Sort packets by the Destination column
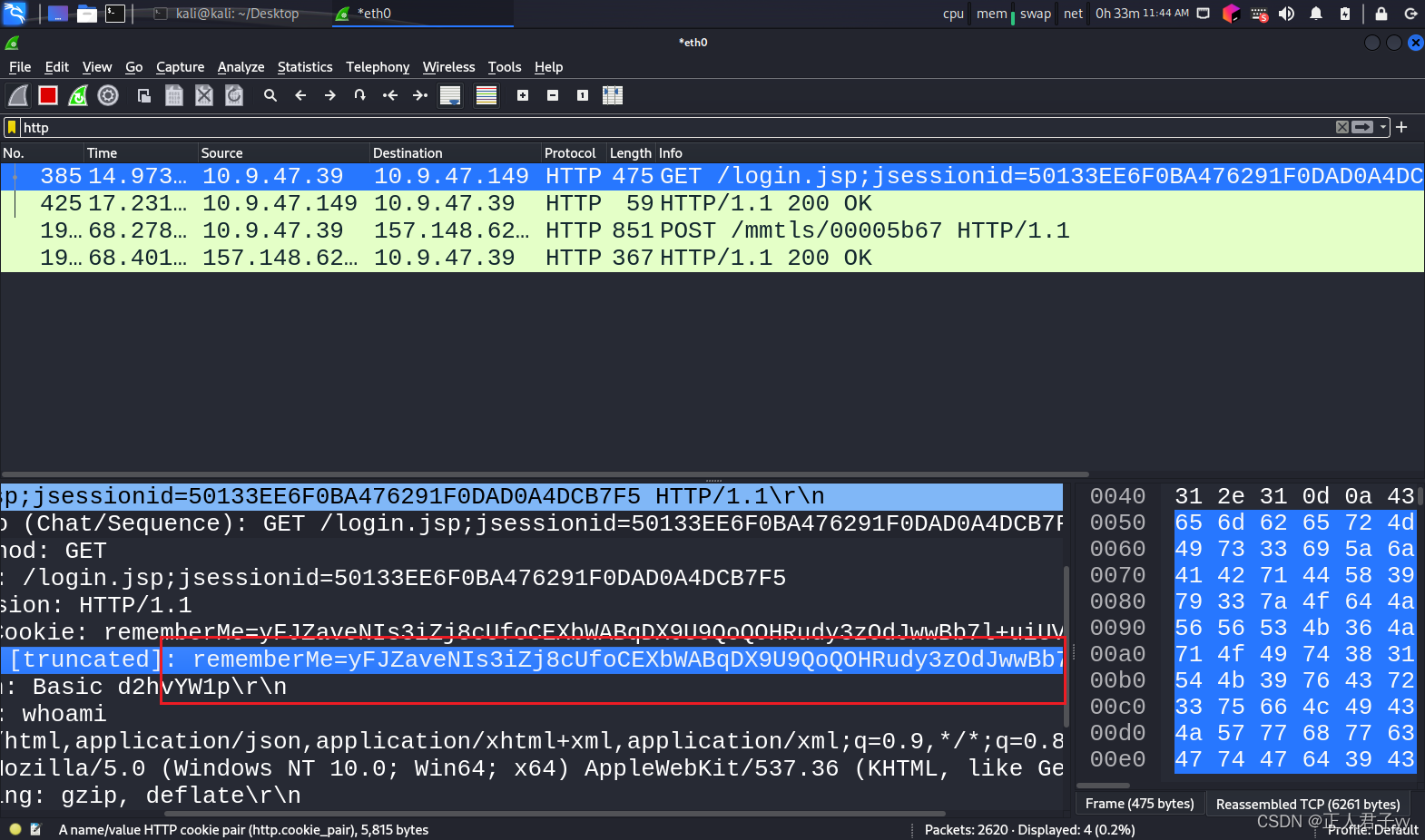Screen dimensions: 1425x840 [x=456, y=153]
